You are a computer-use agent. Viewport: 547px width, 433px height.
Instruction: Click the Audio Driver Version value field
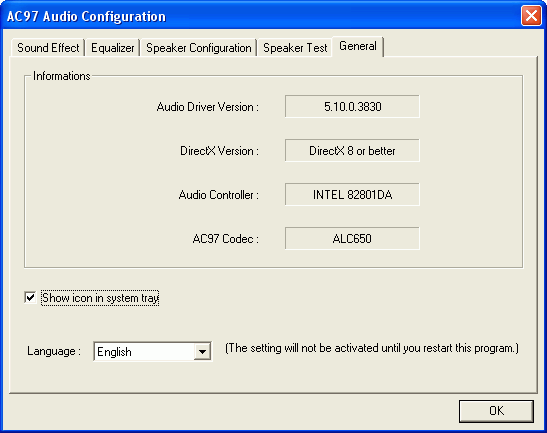tap(352, 106)
